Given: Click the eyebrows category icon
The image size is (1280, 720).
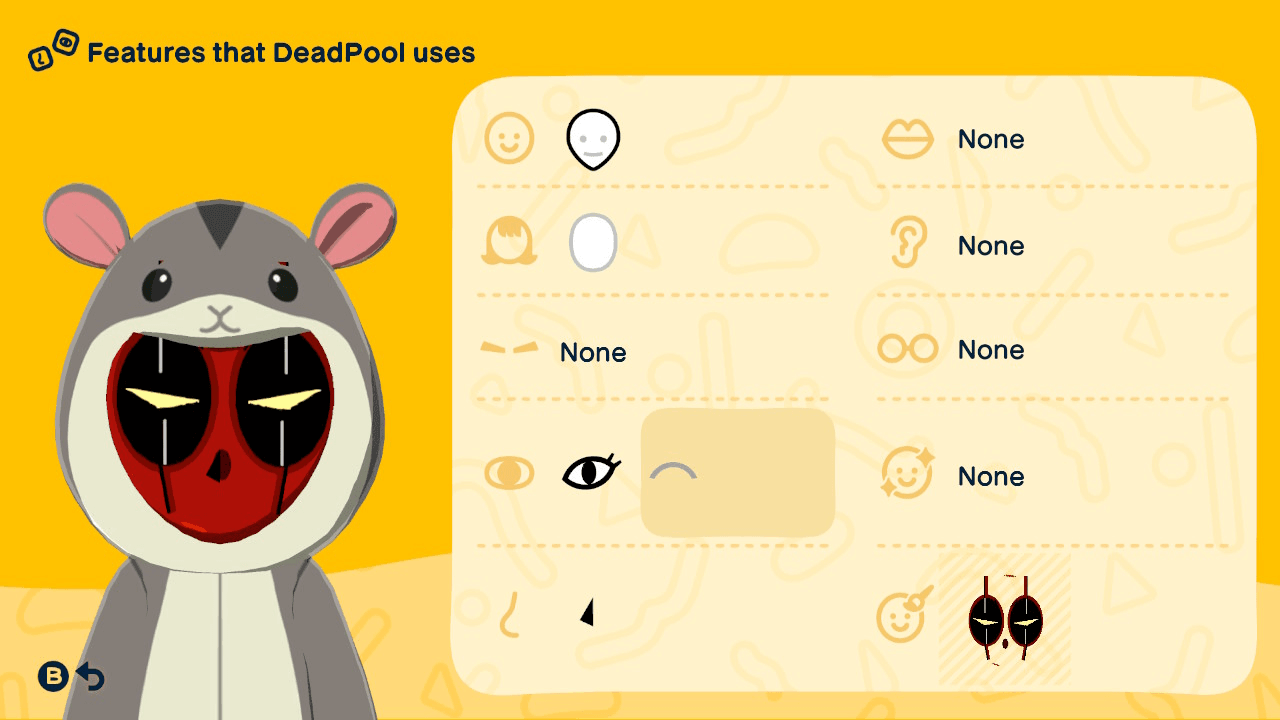Looking at the screenshot, I should click(510, 349).
